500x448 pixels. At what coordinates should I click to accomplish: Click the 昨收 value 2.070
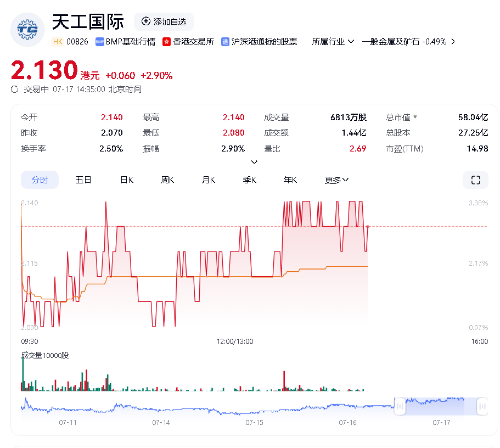(112, 133)
